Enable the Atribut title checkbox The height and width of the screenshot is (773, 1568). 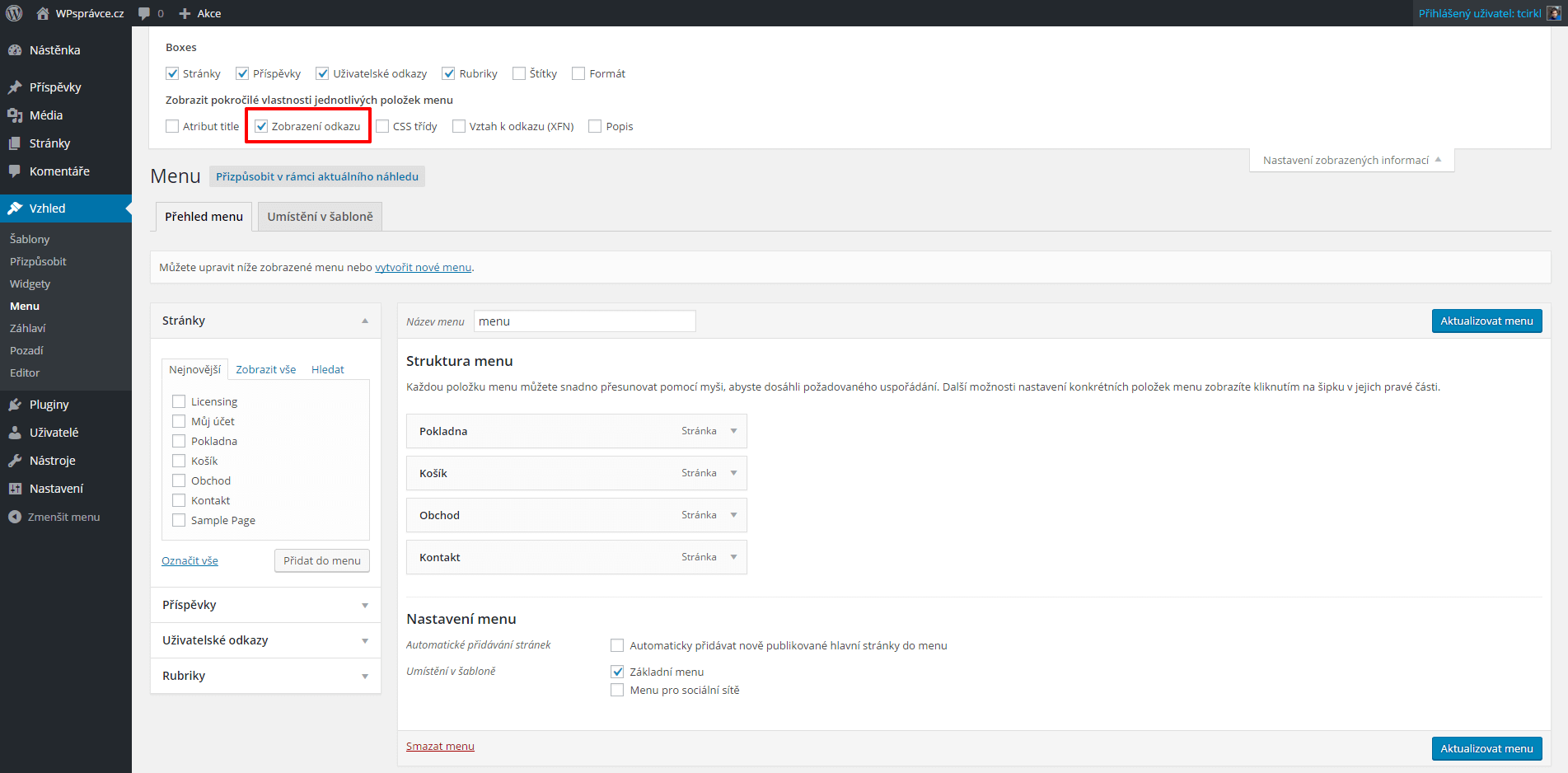click(x=172, y=126)
